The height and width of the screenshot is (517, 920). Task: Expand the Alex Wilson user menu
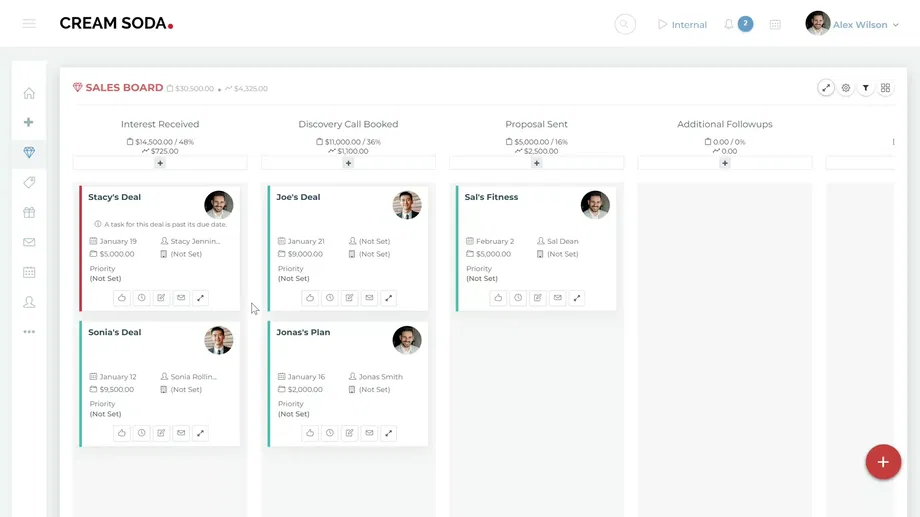865,25
